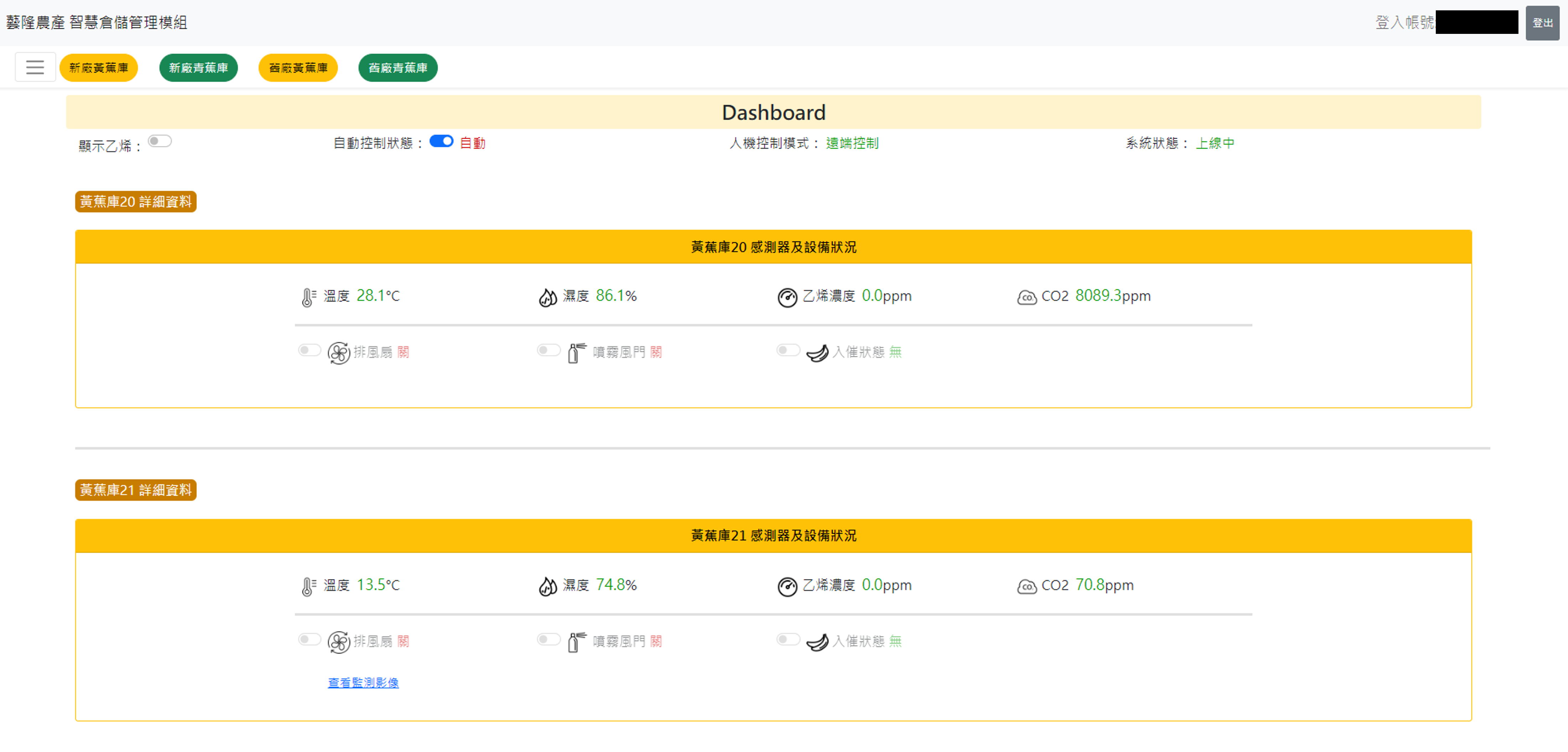Click CO2 cloud icon in 黃蕉庫20 panel
Viewport: 1568px width, 752px height.
tap(1026, 297)
